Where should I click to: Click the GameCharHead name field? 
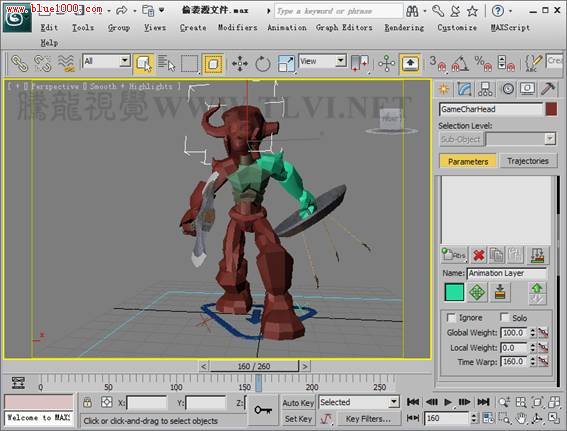click(491, 109)
